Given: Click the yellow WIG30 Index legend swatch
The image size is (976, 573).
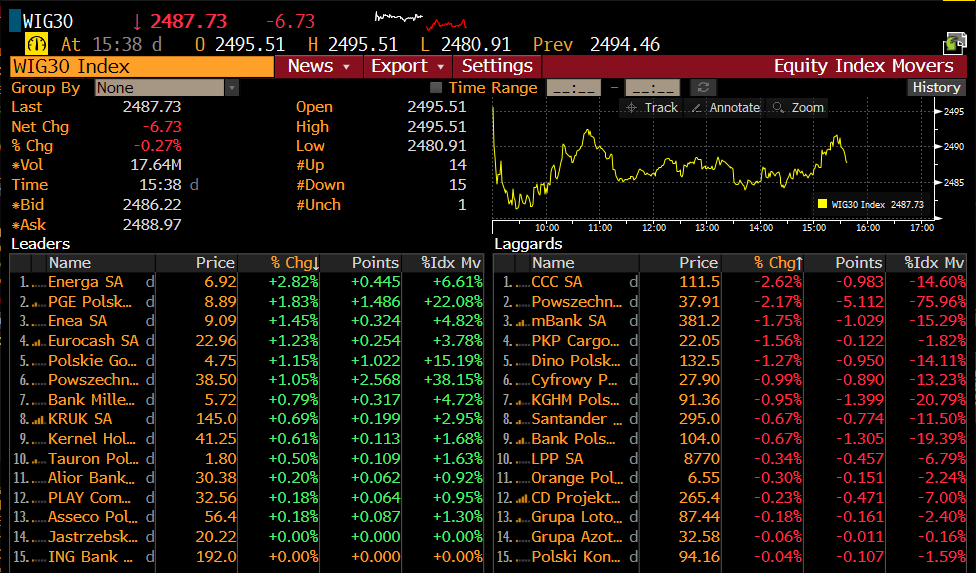Looking at the screenshot, I should [x=822, y=204].
